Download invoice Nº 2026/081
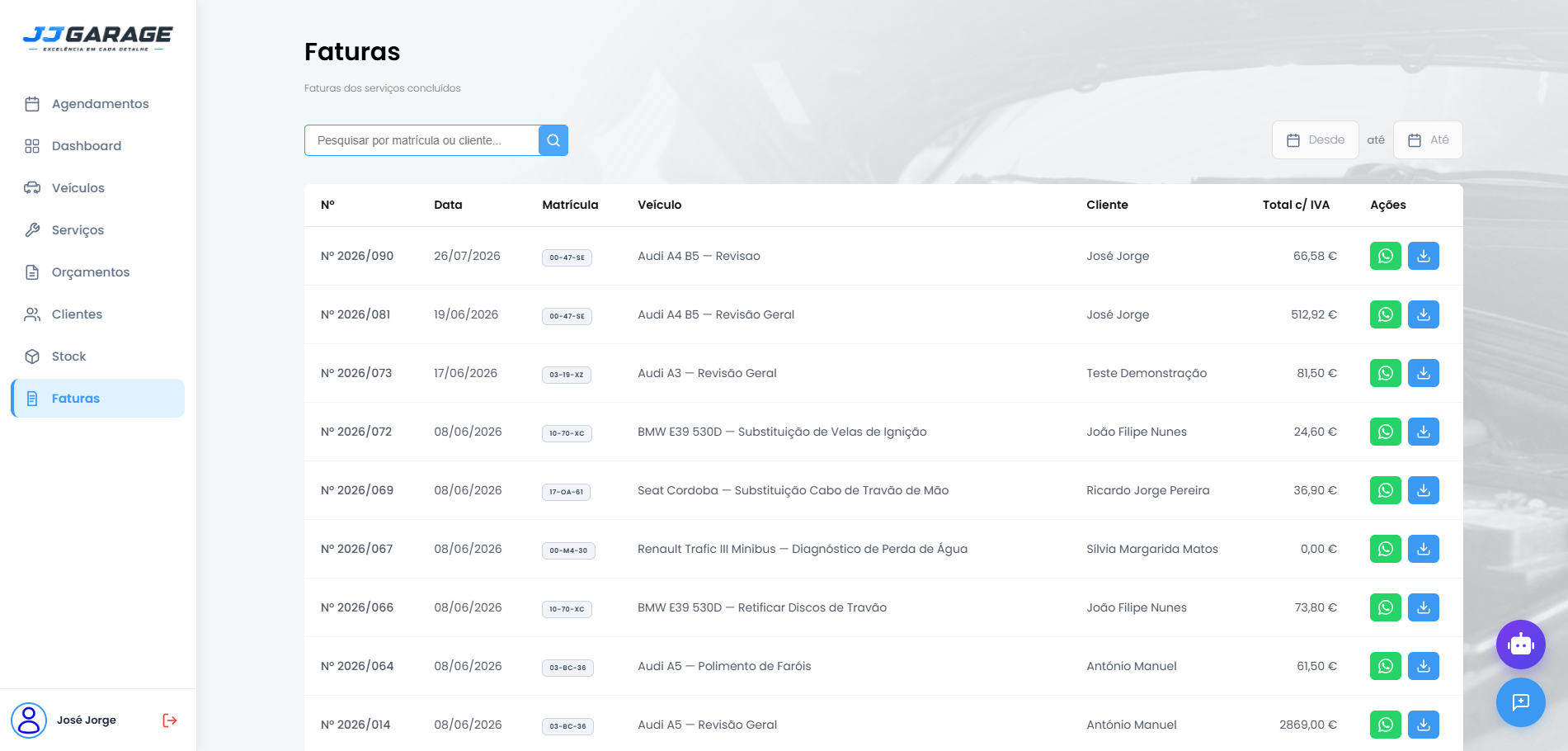Image resolution: width=1568 pixels, height=751 pixels. [x=1424, y=314]
